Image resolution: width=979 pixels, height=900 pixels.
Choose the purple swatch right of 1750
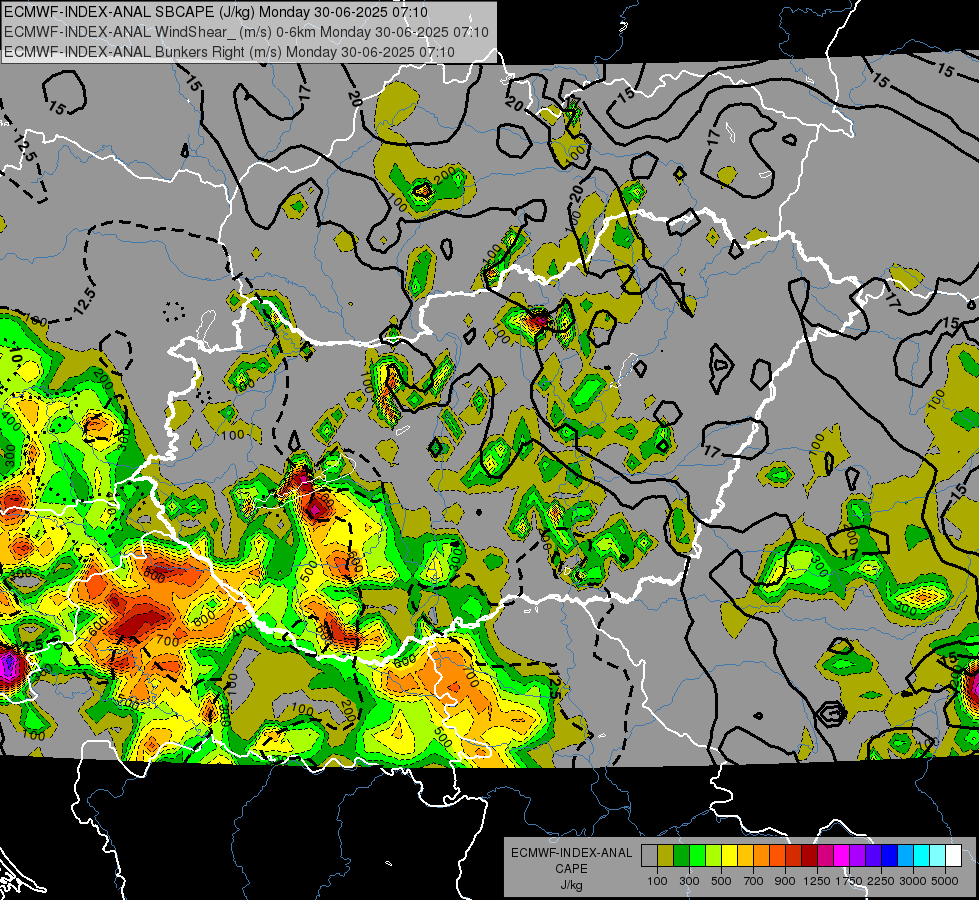(x=857, y=856)
